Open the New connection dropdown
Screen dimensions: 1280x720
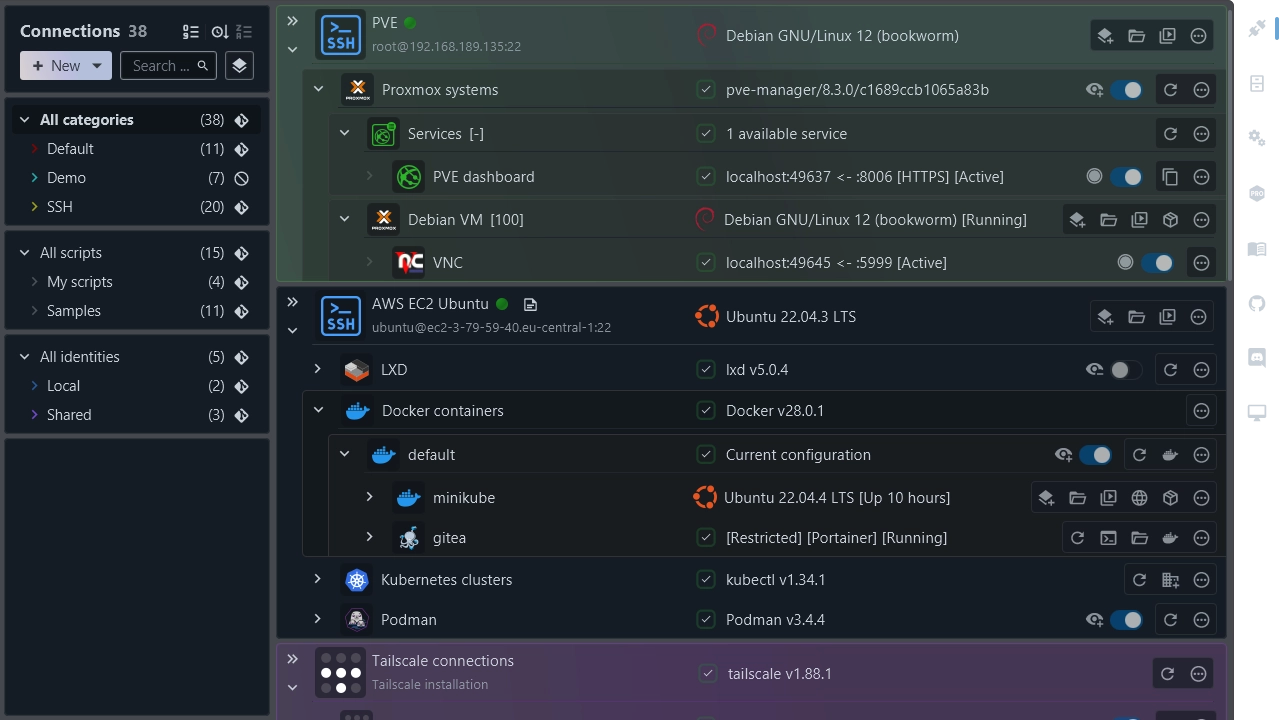(x=97, y=66)
